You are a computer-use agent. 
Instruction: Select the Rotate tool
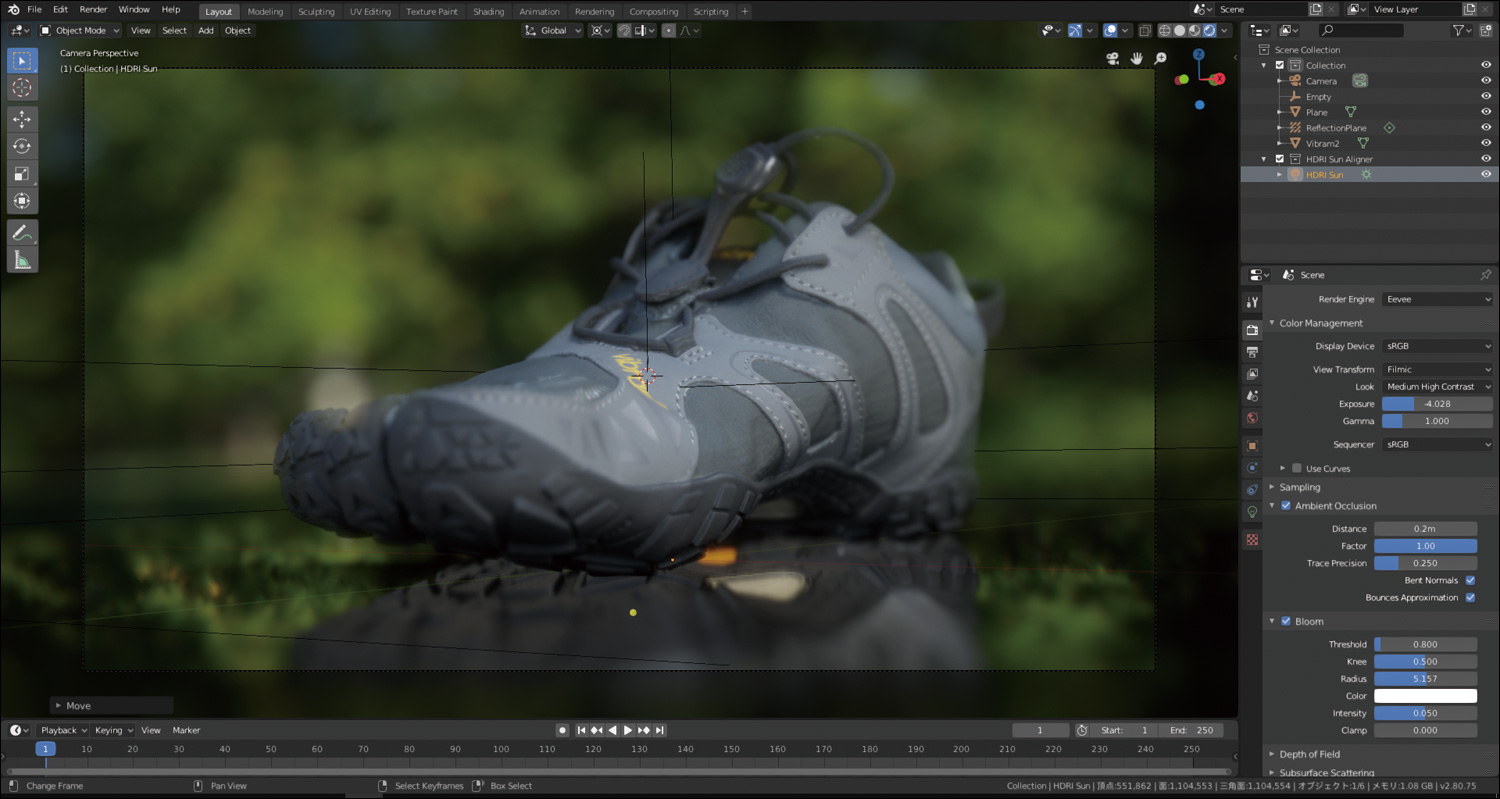[22, 147]
